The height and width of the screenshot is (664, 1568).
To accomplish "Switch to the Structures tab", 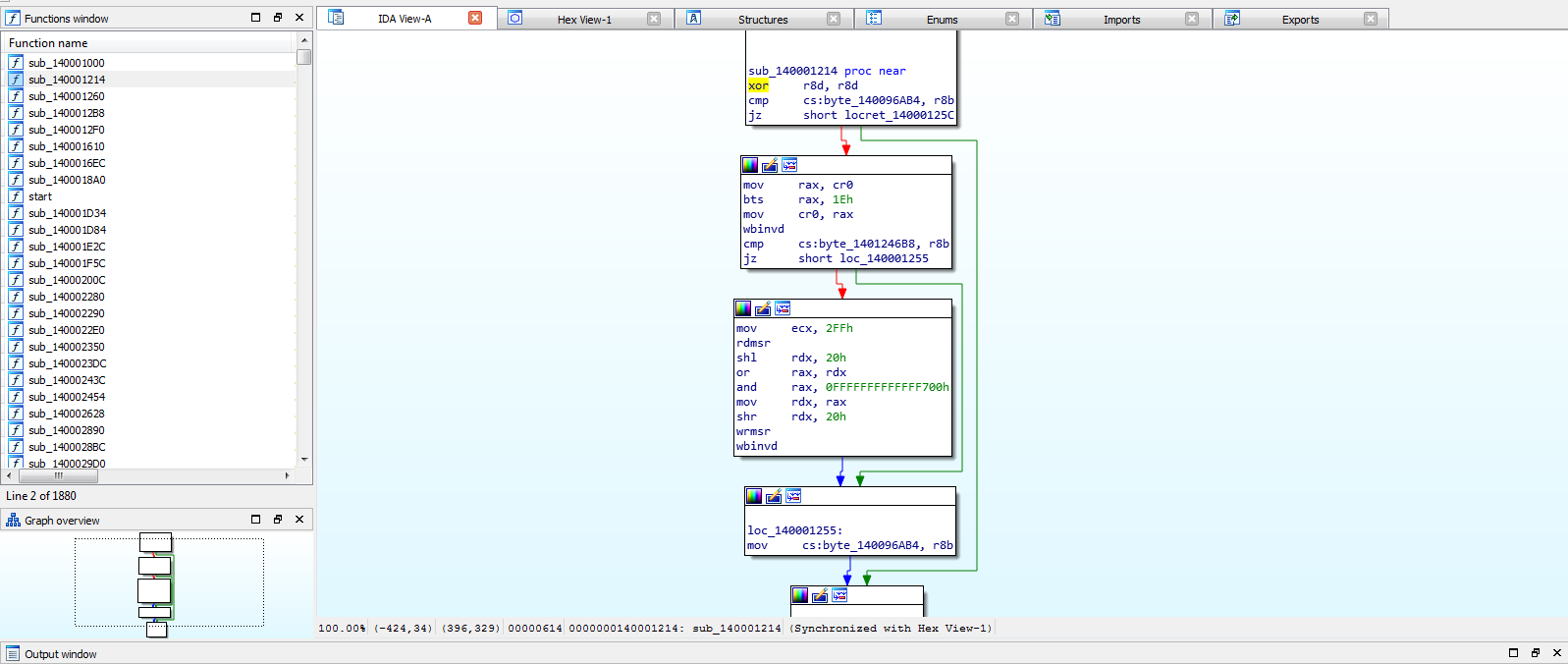I will [763, 20].
